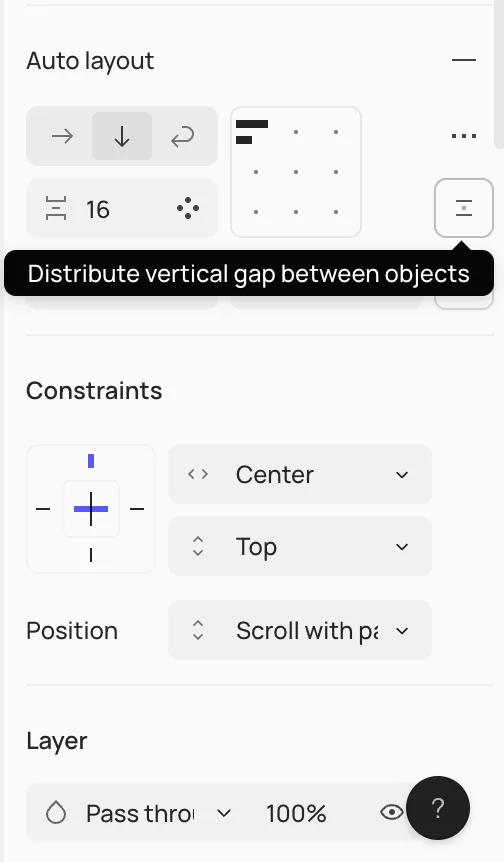
Task: Open Pass through blend mode dropdown
Action: point(139,813)
